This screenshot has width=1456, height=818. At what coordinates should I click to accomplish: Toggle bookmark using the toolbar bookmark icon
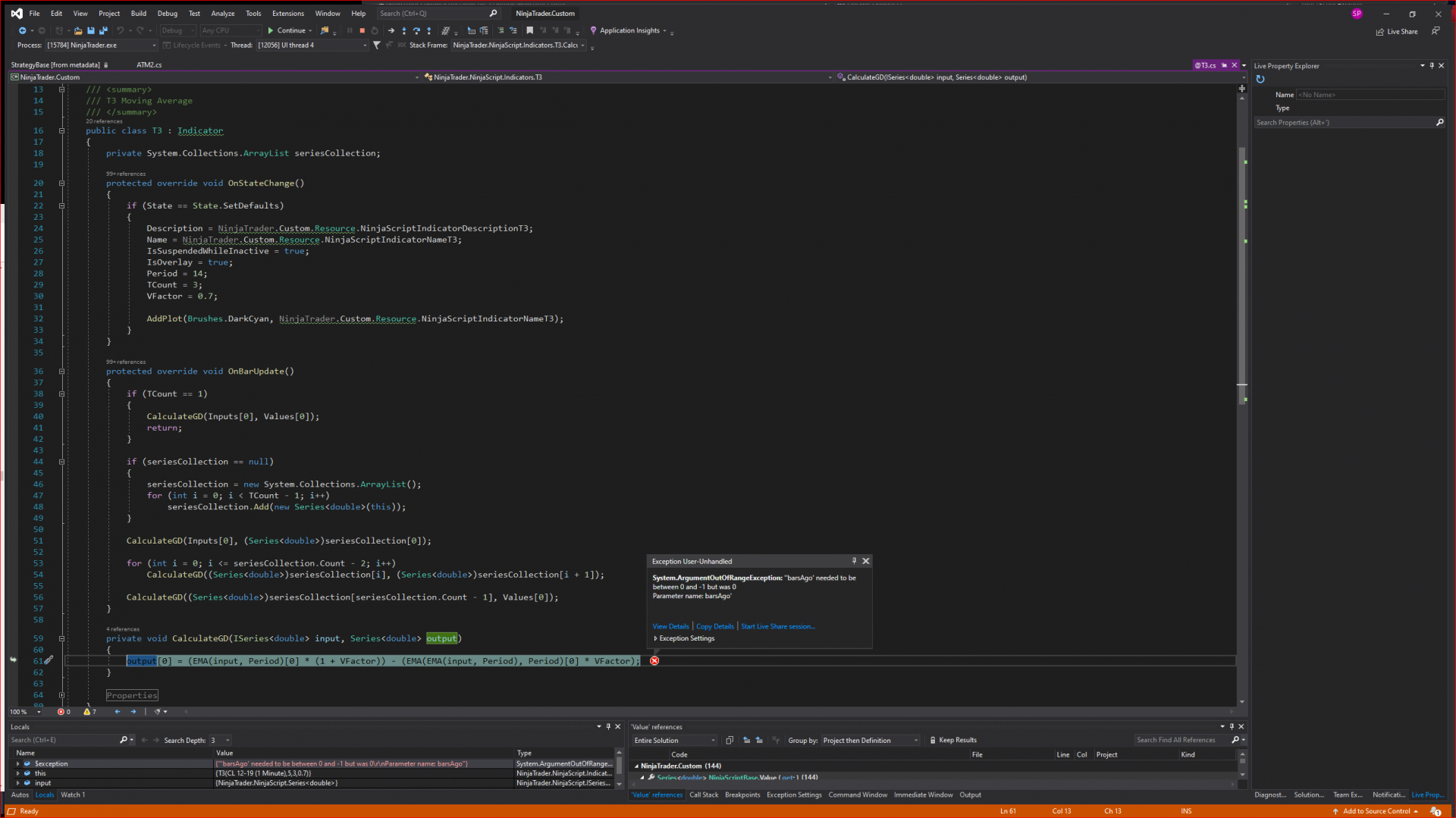pyautogui.click(x=529, y=30)
